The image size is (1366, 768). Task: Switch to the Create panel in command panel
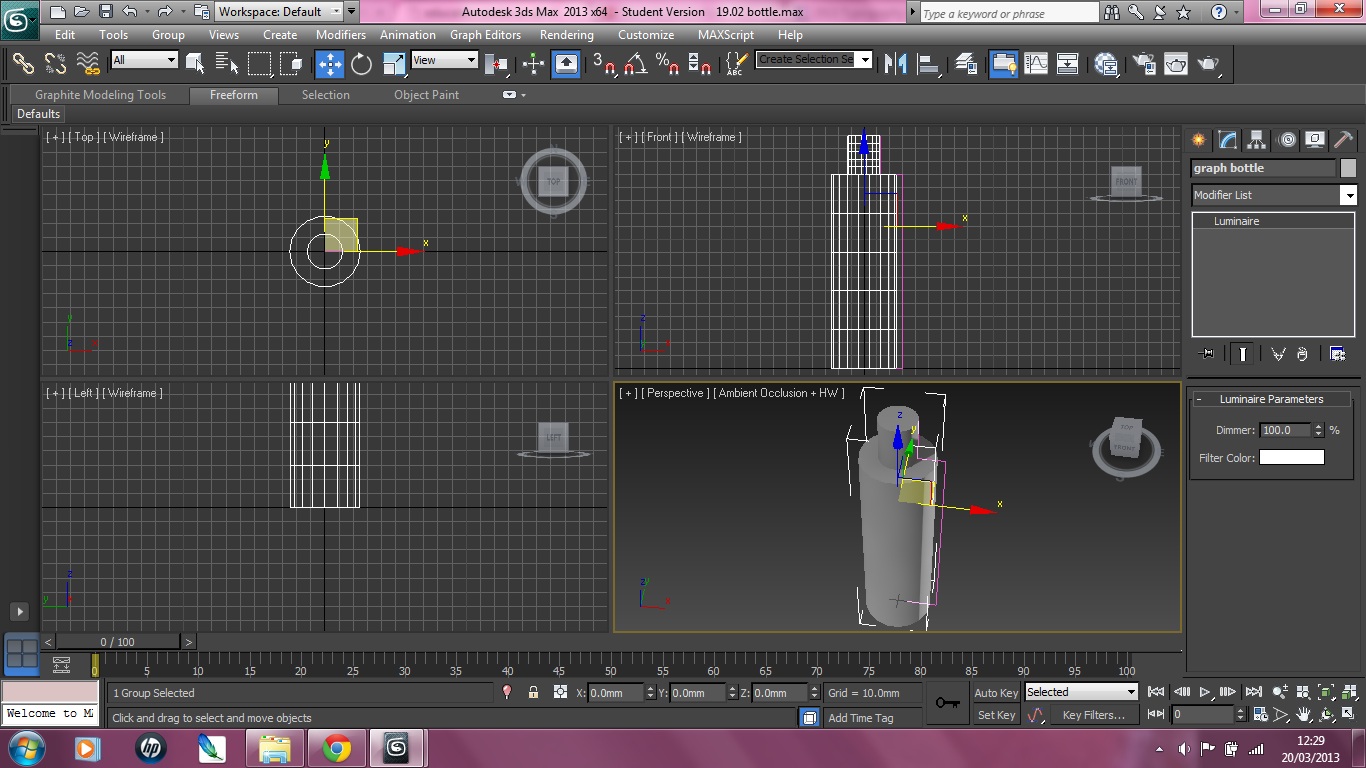1198,140
